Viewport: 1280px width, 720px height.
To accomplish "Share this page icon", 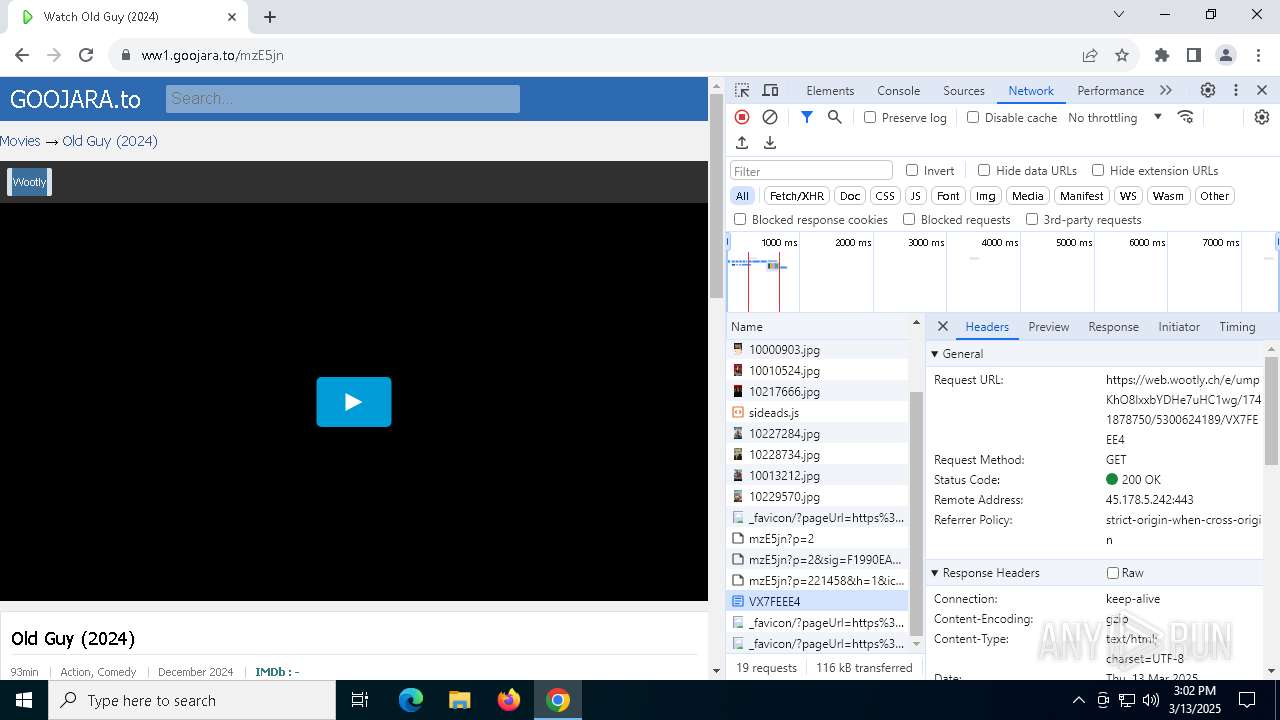I will pyautogui.click(x=1090, y=55).
